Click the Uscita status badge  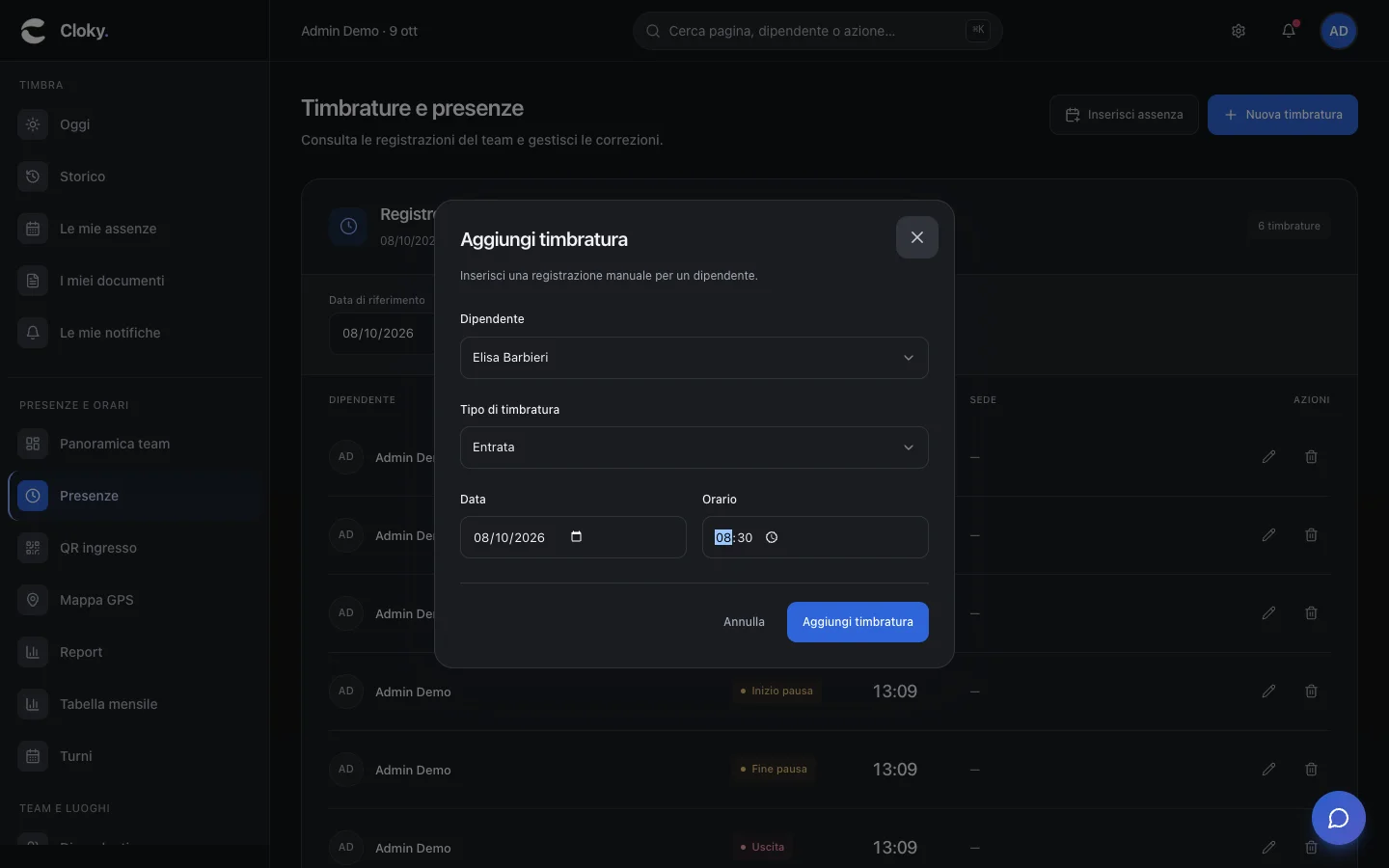762,848
